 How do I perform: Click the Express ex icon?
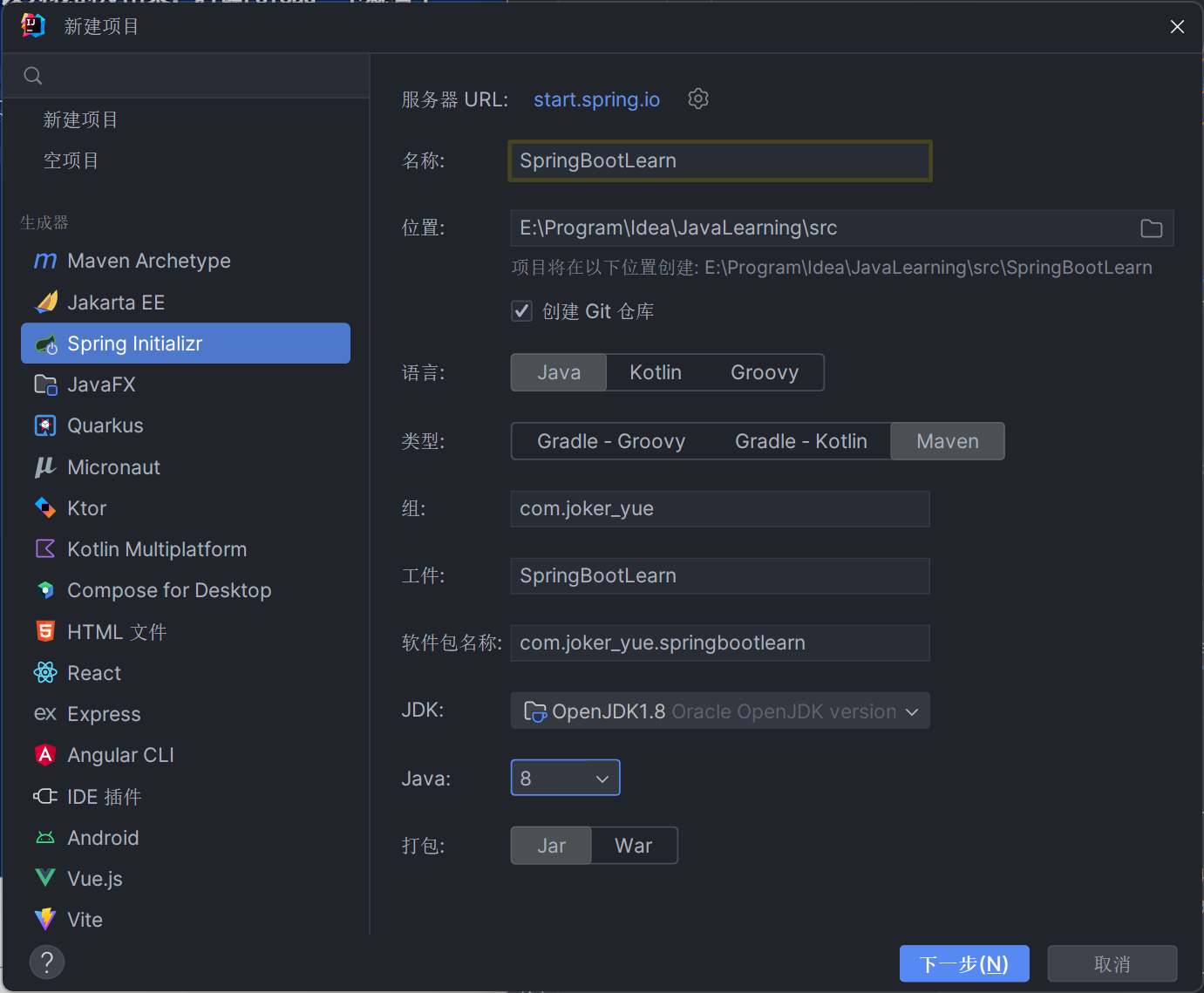pos(45,714)
